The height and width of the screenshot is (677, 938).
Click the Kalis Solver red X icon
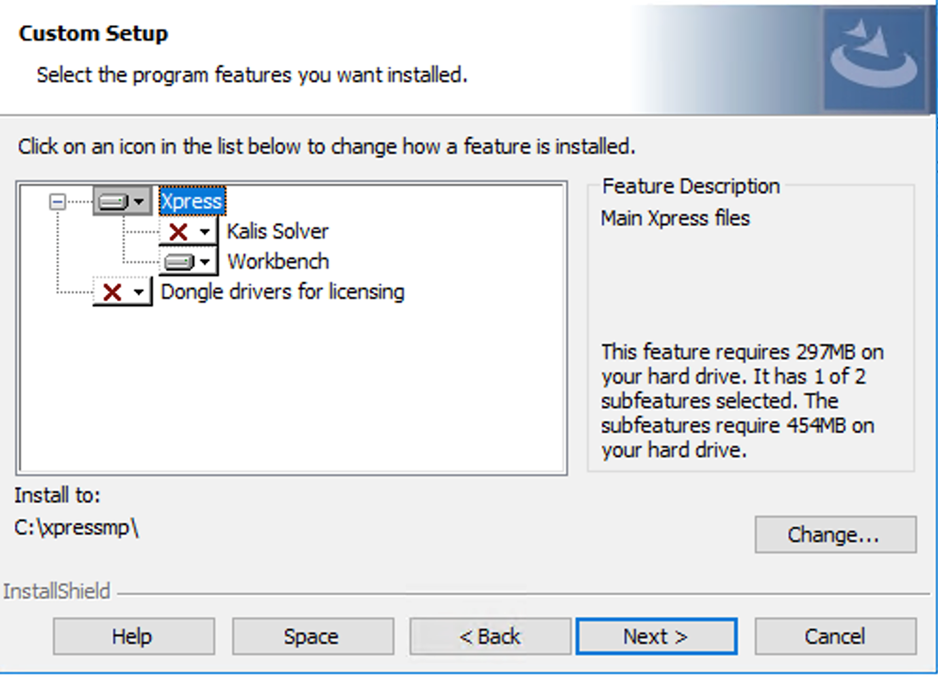179,232
